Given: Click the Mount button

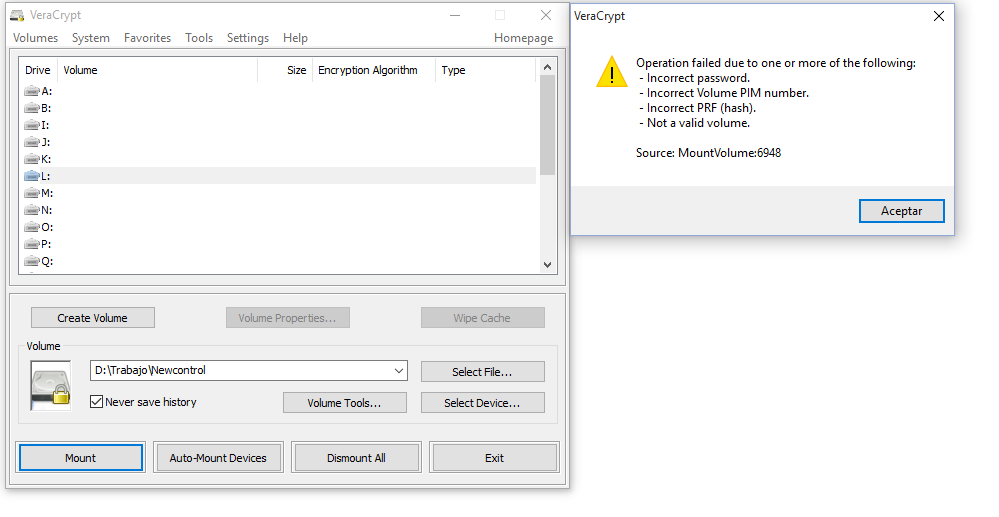Looking at the screenshot, I should coord(81,458).
